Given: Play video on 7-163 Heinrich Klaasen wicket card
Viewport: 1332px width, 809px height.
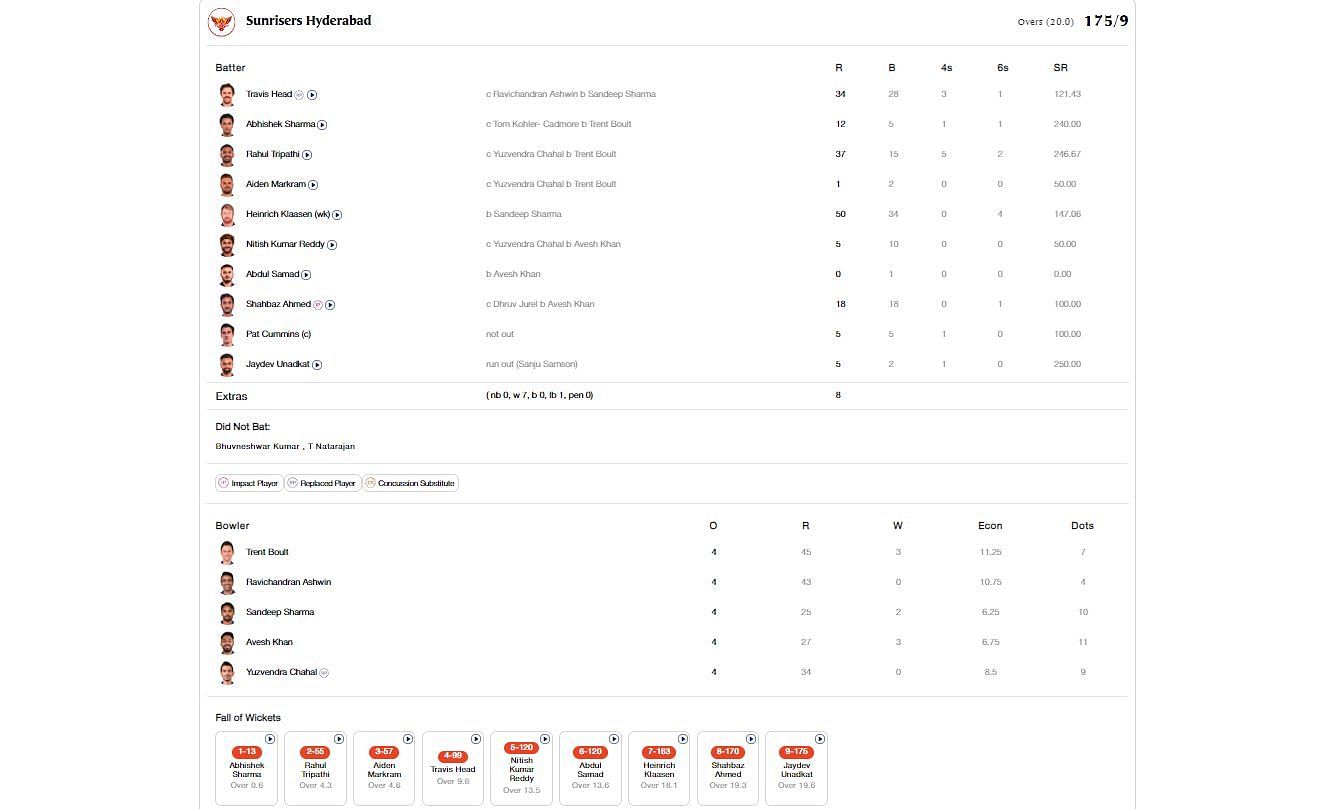Looking at the screenshot, I should click(x=682, y=739).
